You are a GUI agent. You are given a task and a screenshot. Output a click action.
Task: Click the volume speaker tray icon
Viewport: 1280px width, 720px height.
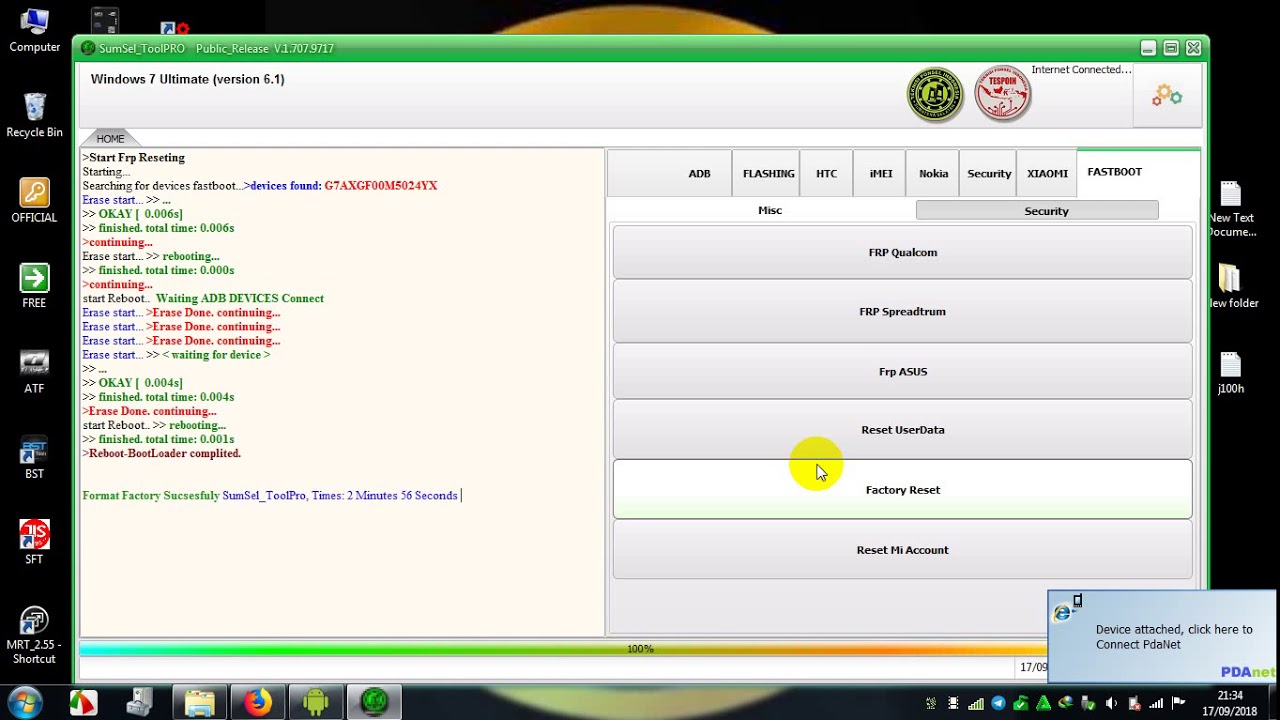coord(1111,704)
